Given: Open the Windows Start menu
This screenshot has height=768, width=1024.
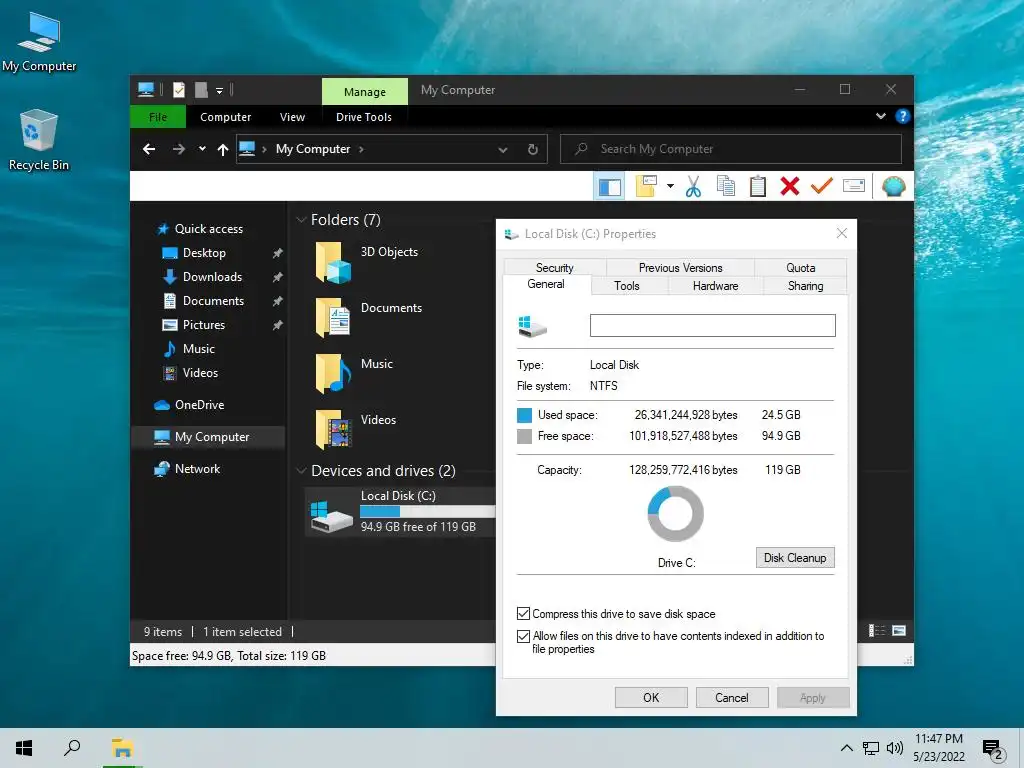Looking at the screenshot, I should pos(24,748).
